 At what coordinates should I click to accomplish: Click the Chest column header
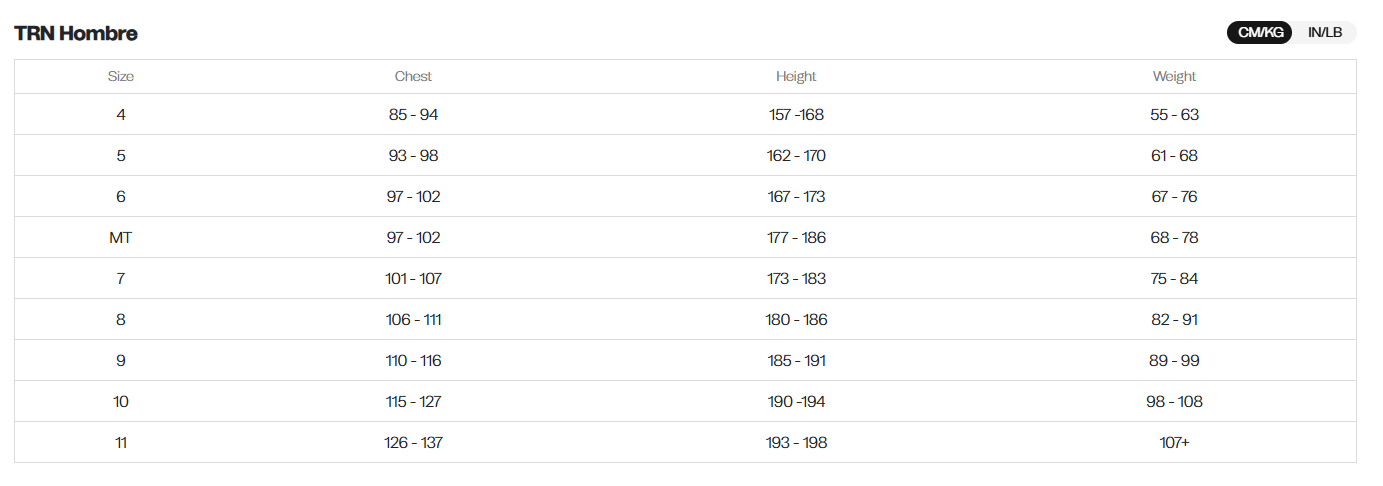point(413,76)
